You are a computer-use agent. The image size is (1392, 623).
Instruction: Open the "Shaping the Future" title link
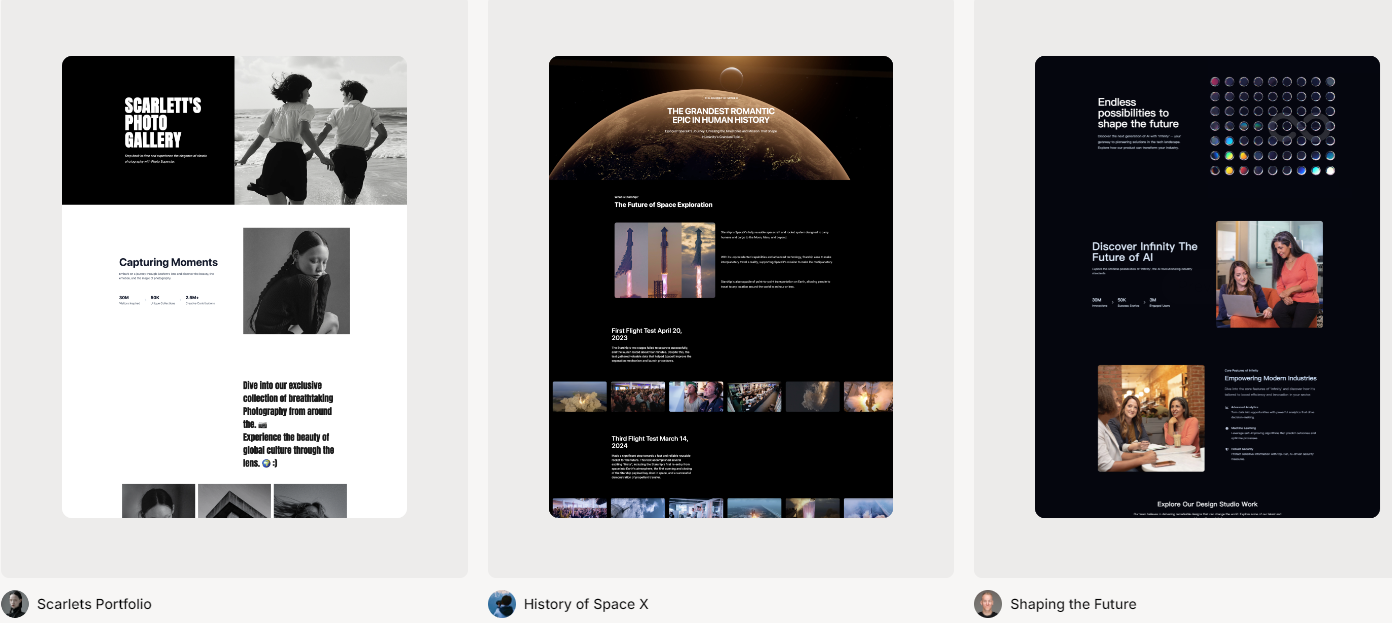pos(1073,604)
